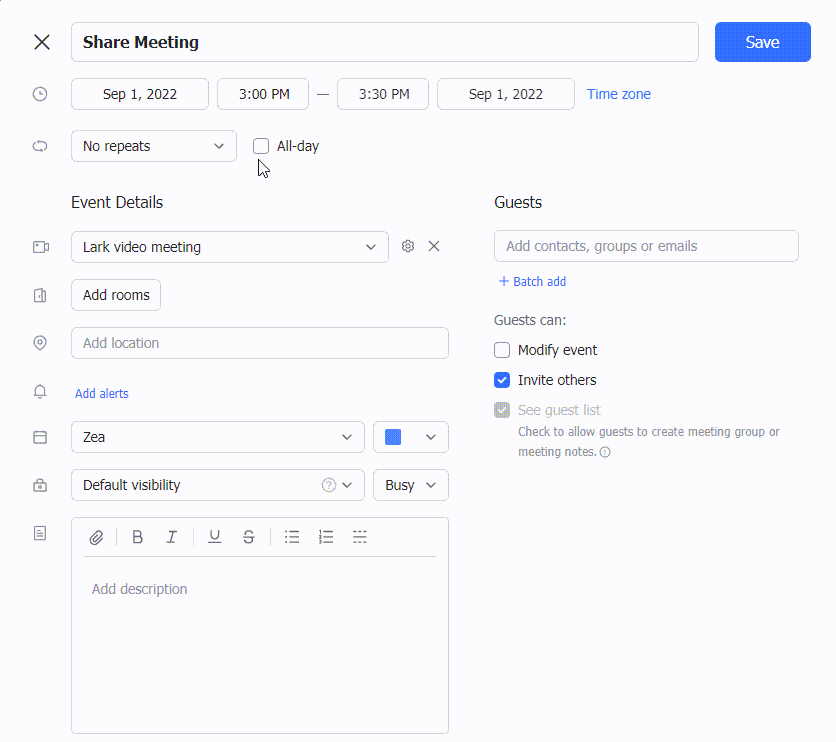
Task: Expand the Default visibility dropdown
Action: click(216, 485)
